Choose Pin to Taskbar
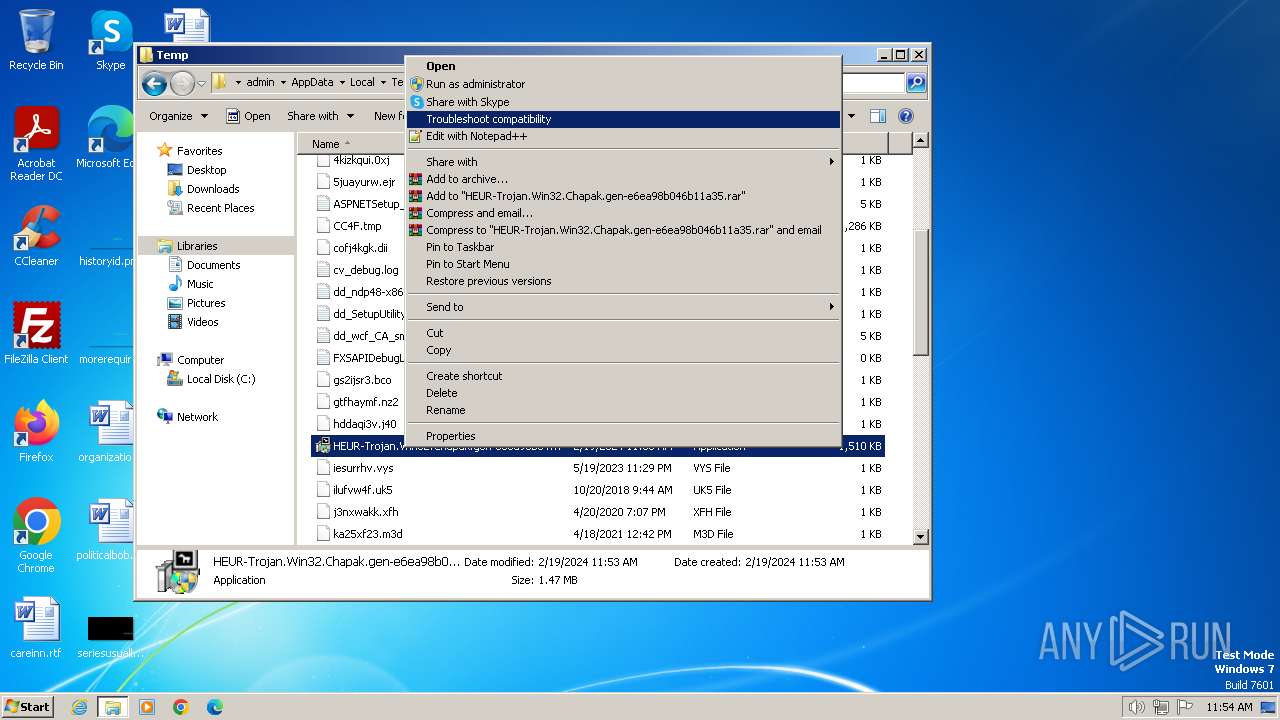 [623, 247]
